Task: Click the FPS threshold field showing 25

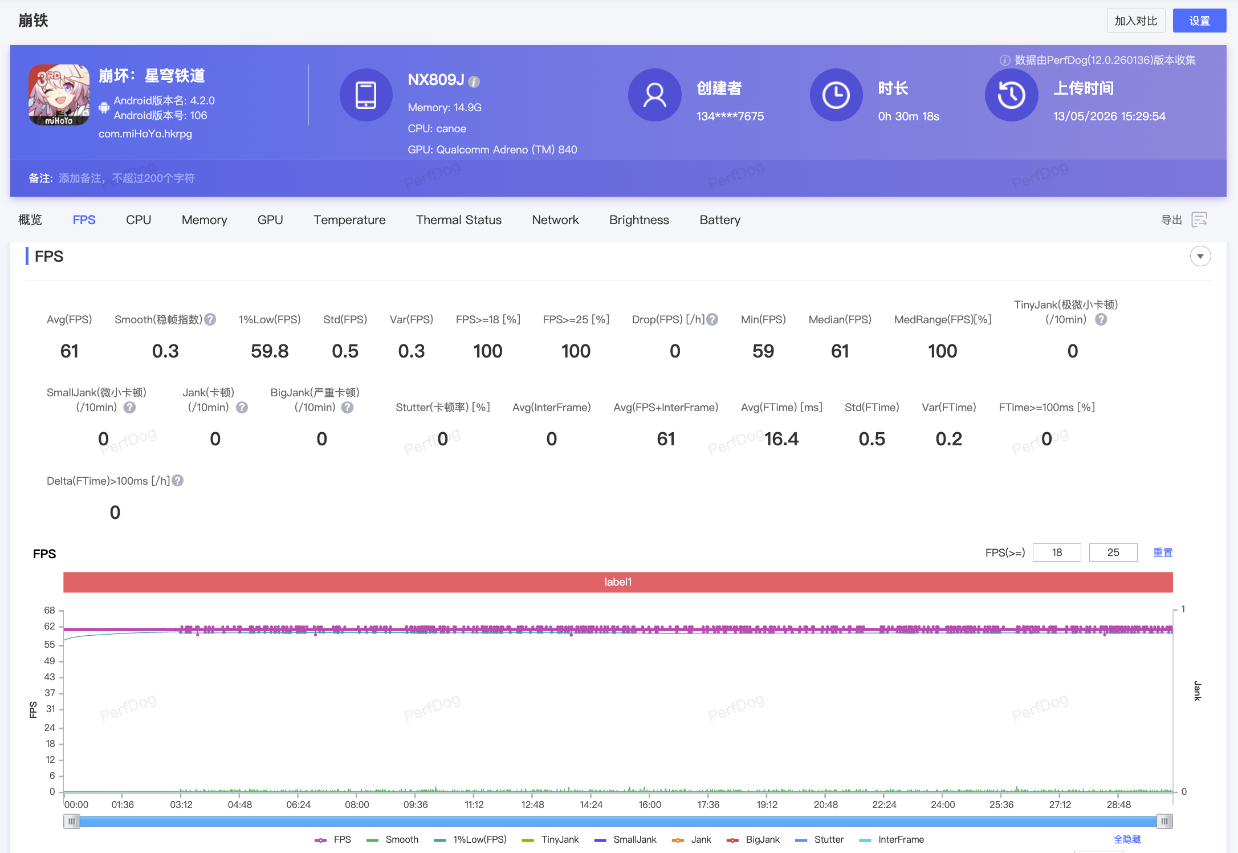Action: (1113, 552)
